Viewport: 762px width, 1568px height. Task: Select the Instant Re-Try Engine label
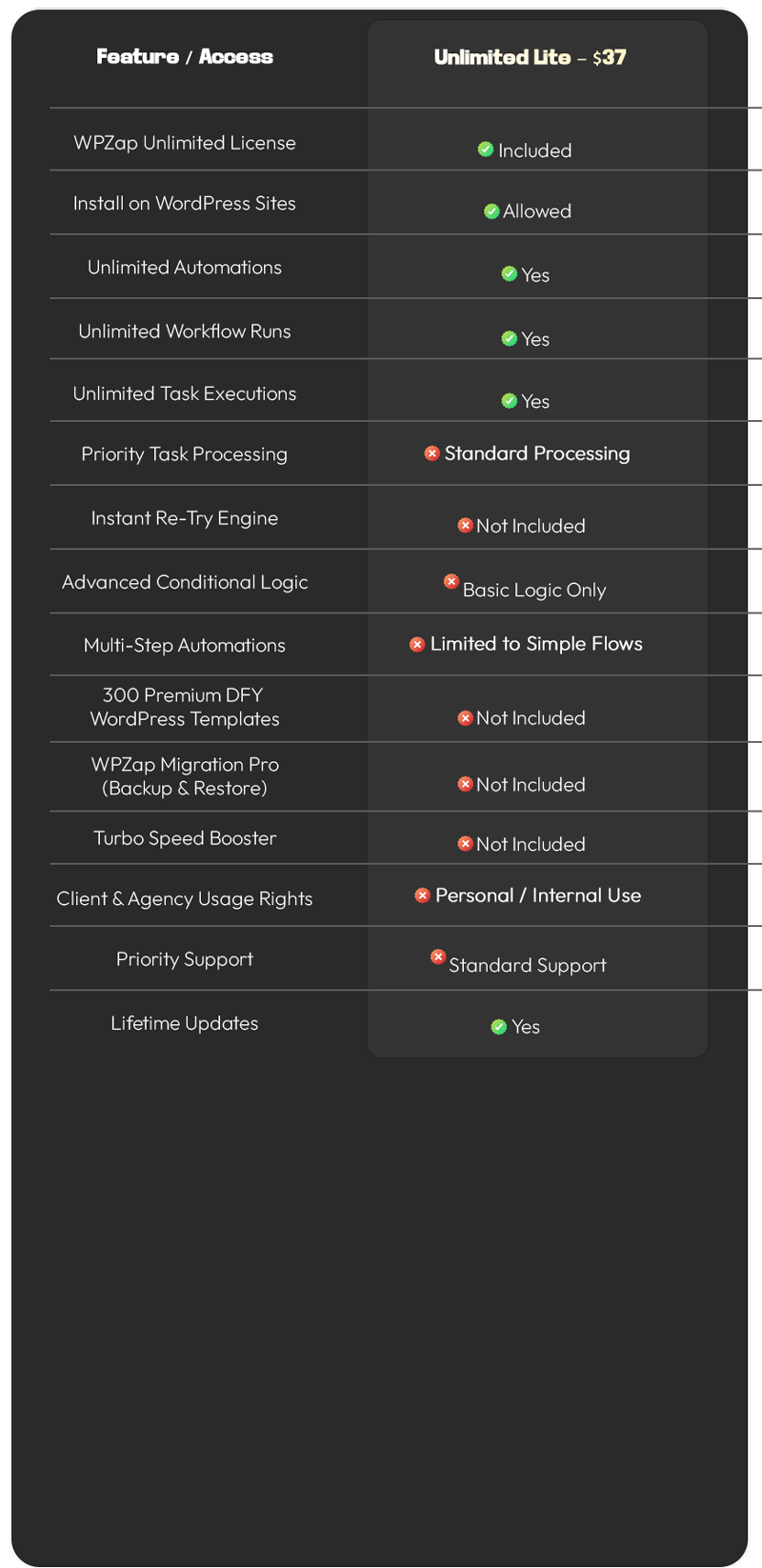(x=185, y=518)
